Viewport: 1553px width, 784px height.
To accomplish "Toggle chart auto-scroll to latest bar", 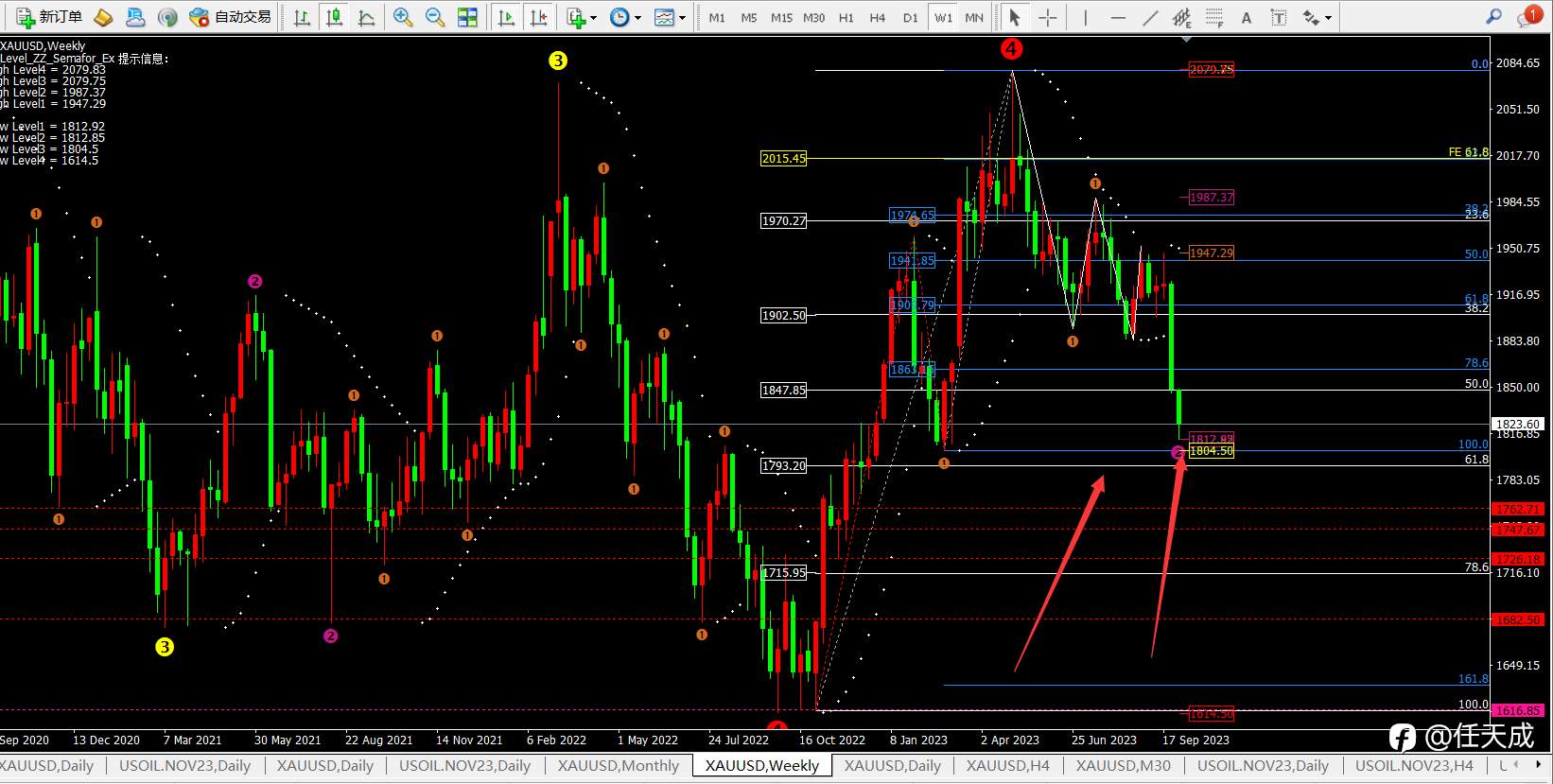I will coord(507,17).
